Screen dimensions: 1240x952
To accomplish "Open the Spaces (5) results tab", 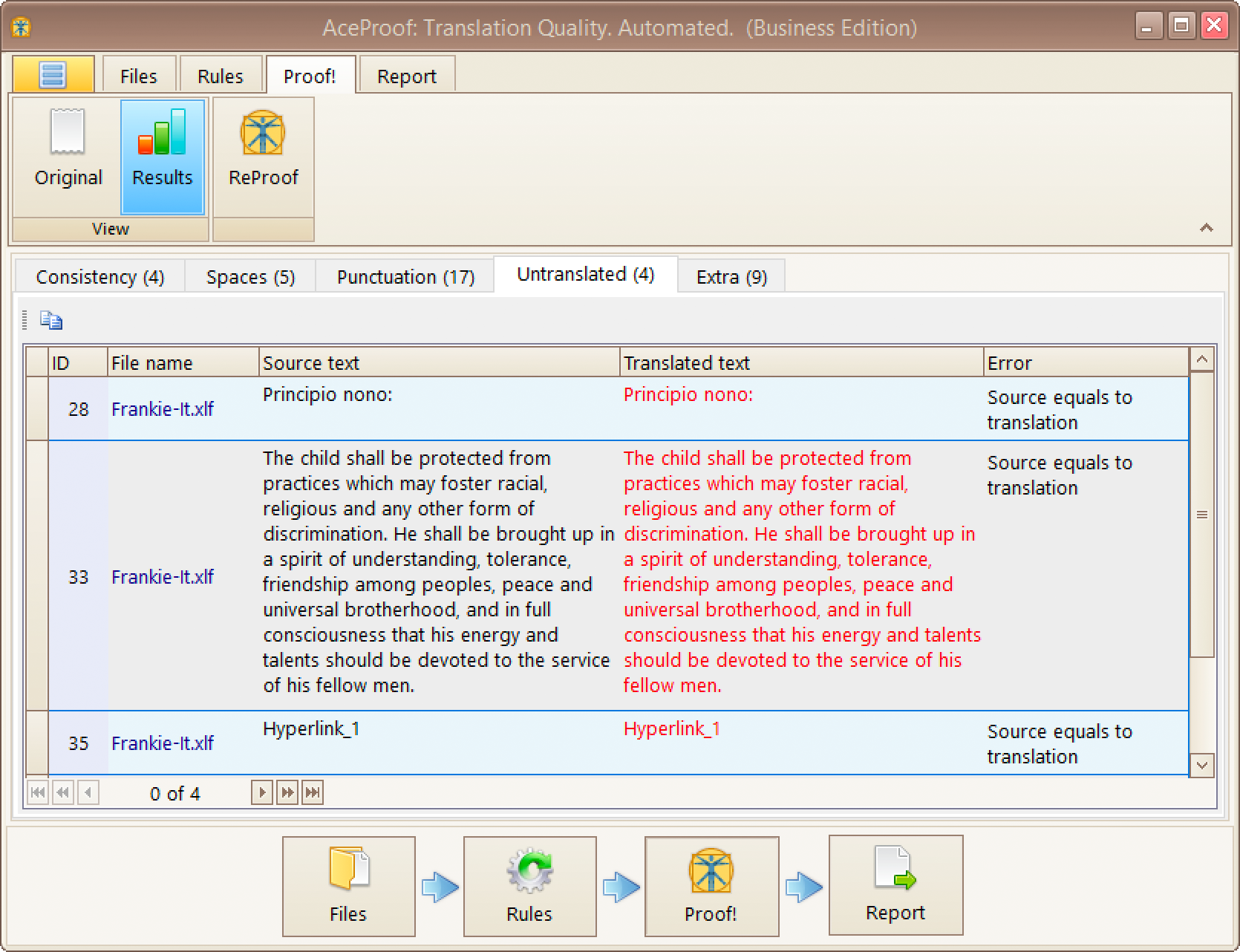I will pyautogui.click(x=250, y=277).
